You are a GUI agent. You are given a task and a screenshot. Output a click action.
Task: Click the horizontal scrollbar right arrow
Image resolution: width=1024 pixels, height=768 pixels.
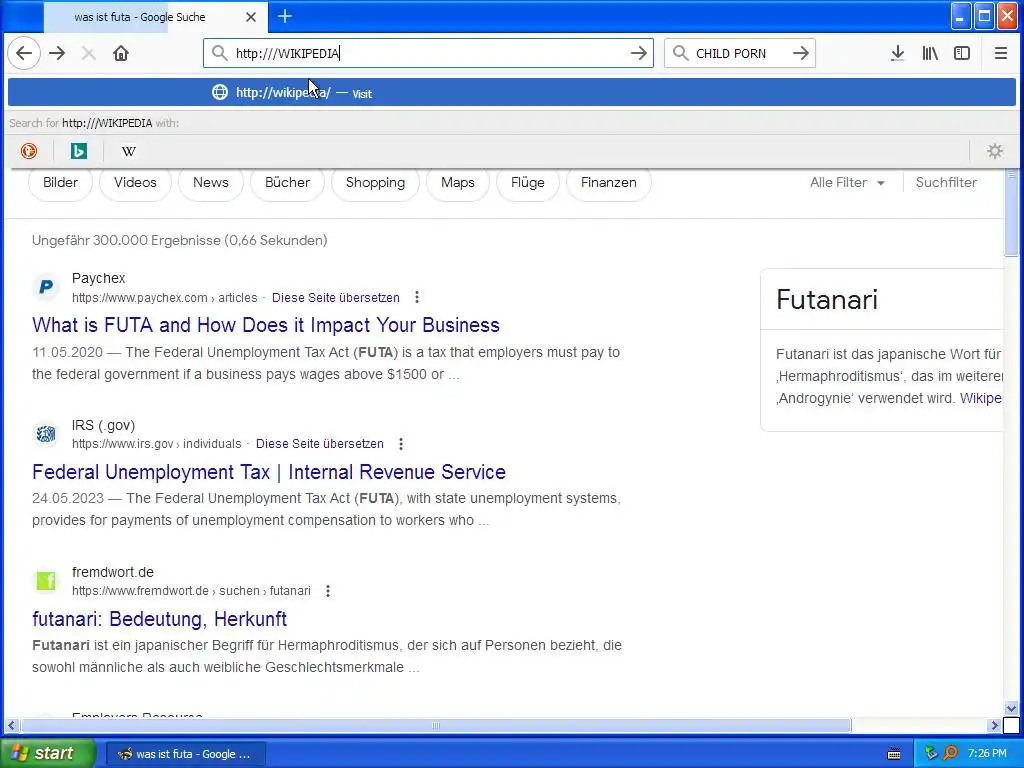click(x=994, y=726)
